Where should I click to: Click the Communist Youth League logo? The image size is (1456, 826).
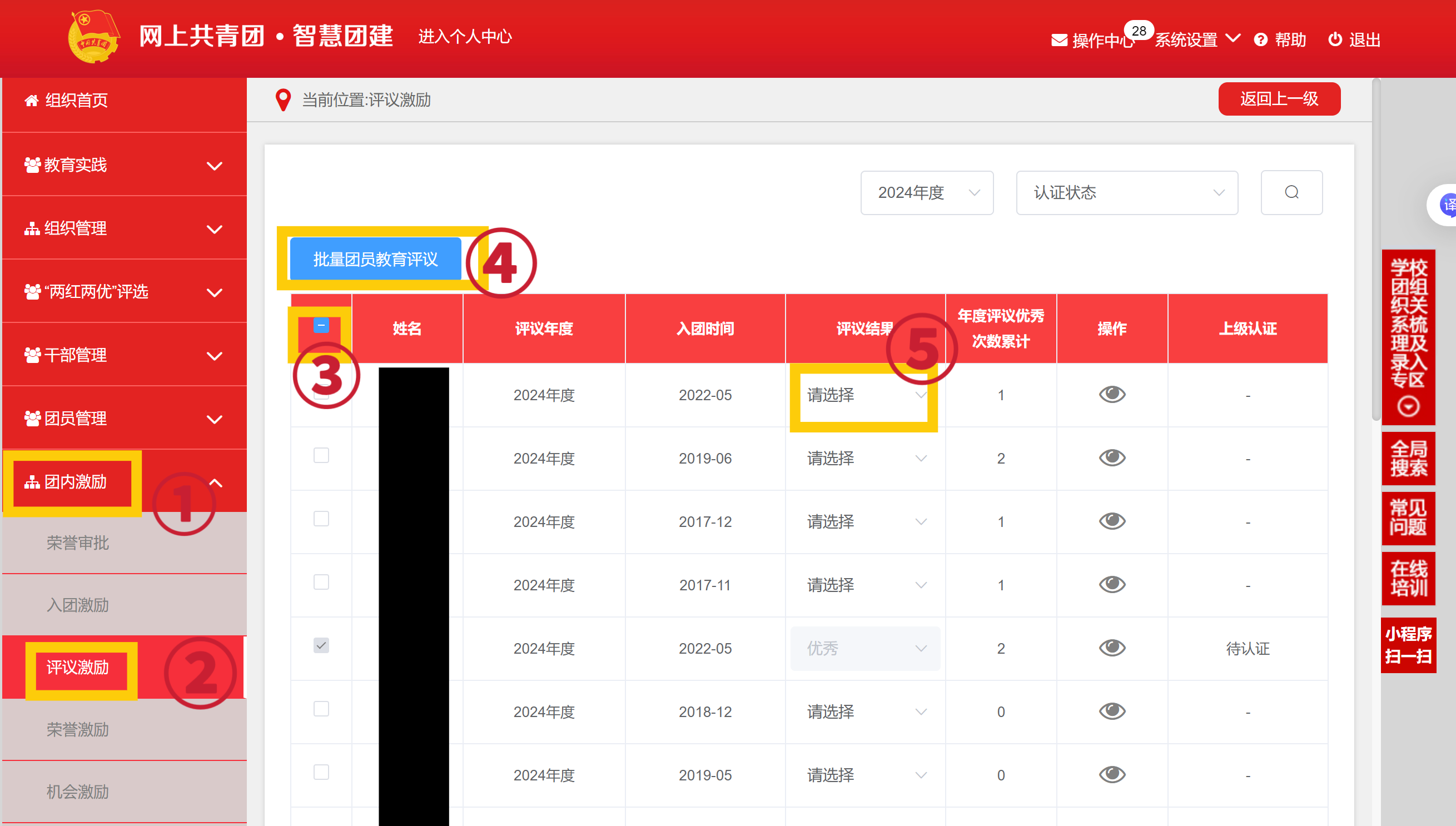[93, 37]
